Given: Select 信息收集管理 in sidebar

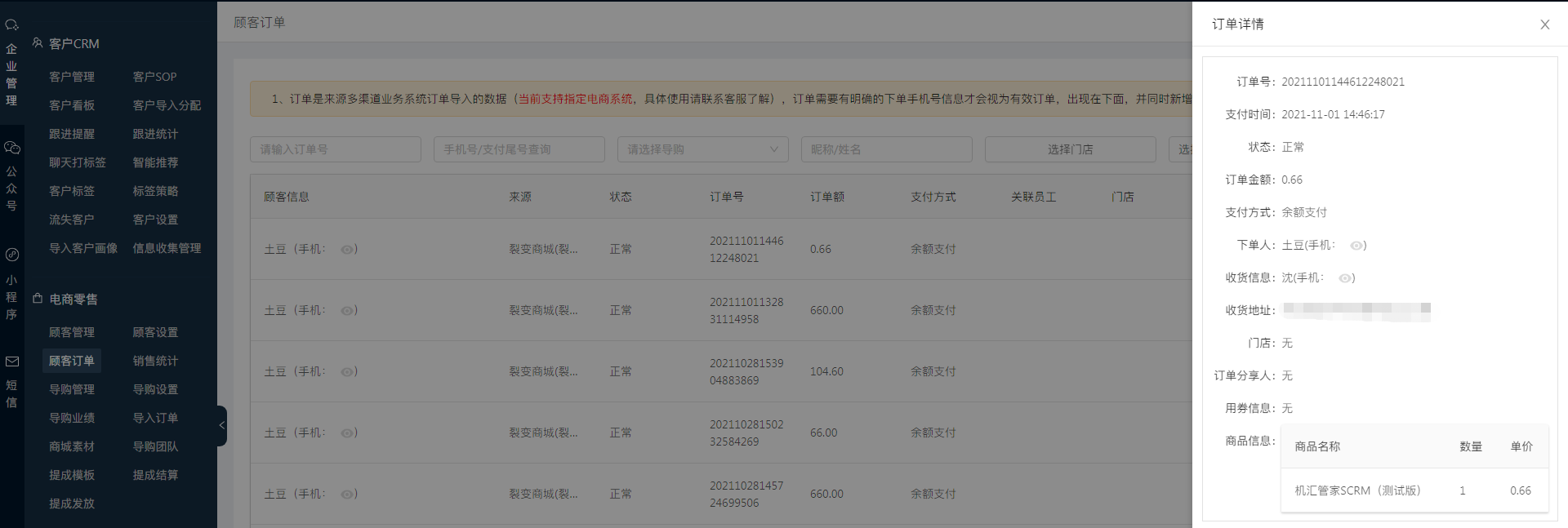Looking at the screenshot, I should [167, 248].
